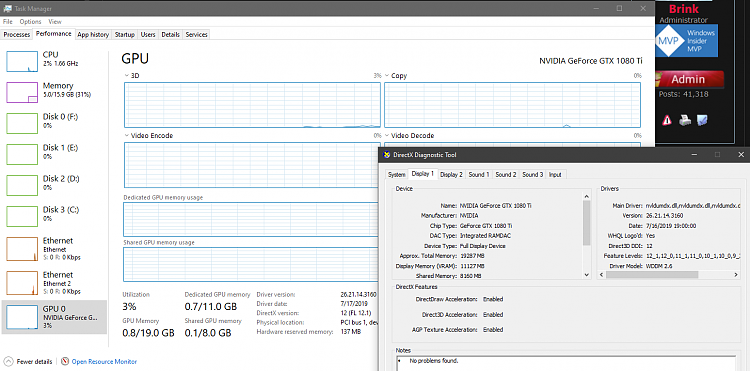Open the Input tab in DirectX tool

click(x=555, y=175)
